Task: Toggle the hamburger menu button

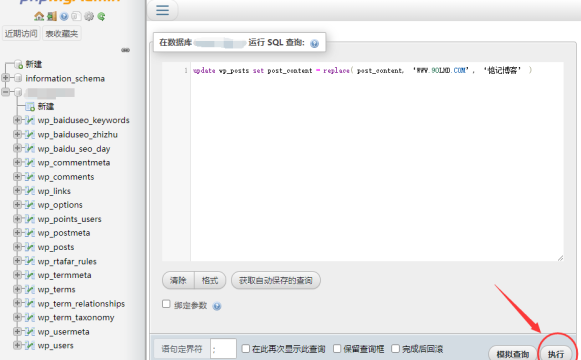Action: tap(162, 10)
